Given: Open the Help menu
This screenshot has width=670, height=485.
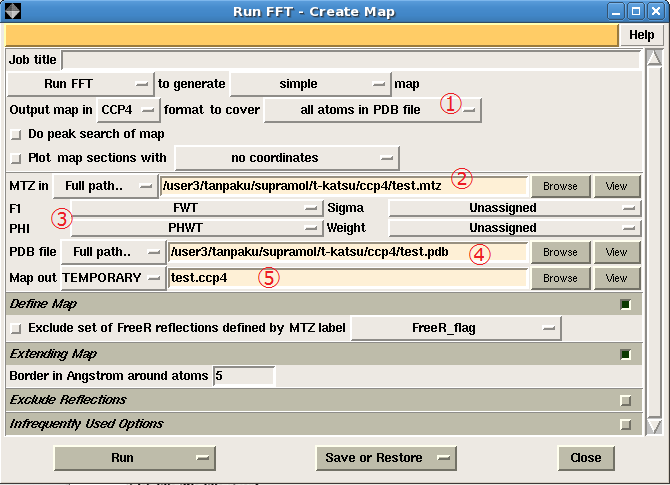Looking at the screenshot, I should tap(641, 35).
